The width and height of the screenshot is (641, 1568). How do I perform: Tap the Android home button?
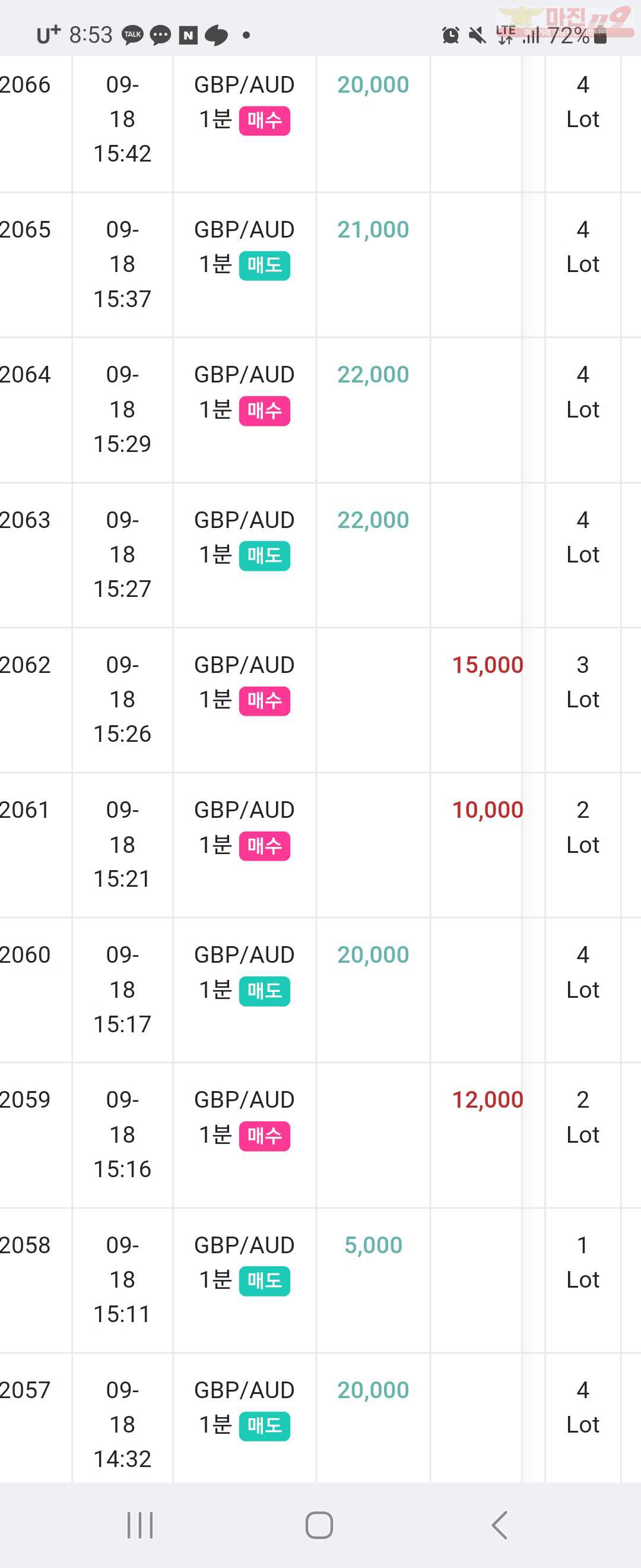(x=319, y=1525)
